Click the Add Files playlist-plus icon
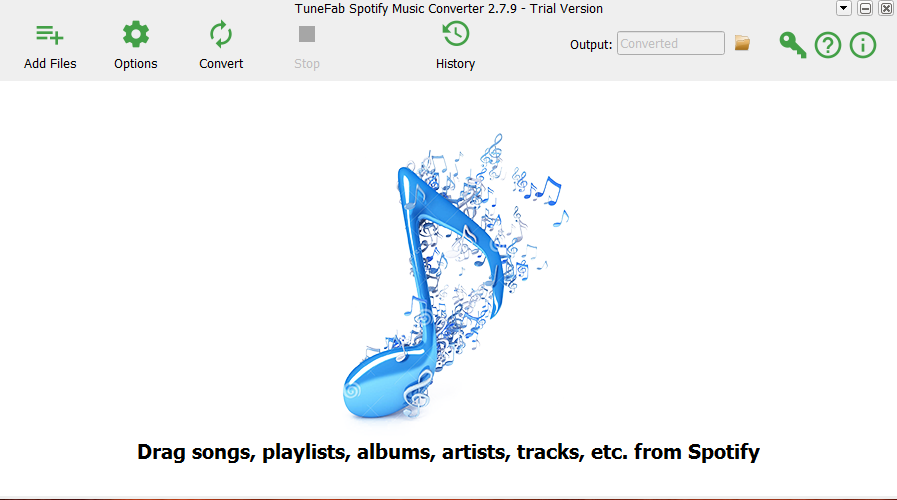Viewport: 897px width, 500px height. (x=50, y=35)
